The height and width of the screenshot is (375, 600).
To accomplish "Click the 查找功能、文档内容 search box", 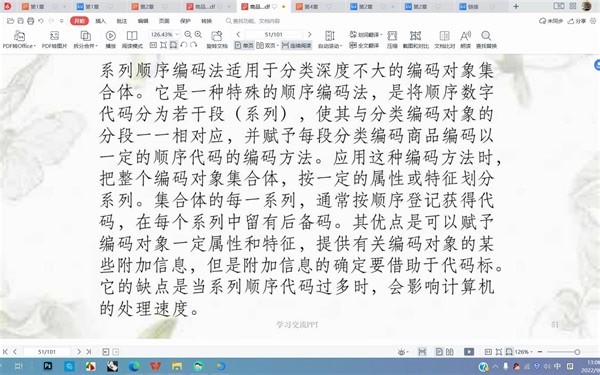I will [x=253, y=21].
